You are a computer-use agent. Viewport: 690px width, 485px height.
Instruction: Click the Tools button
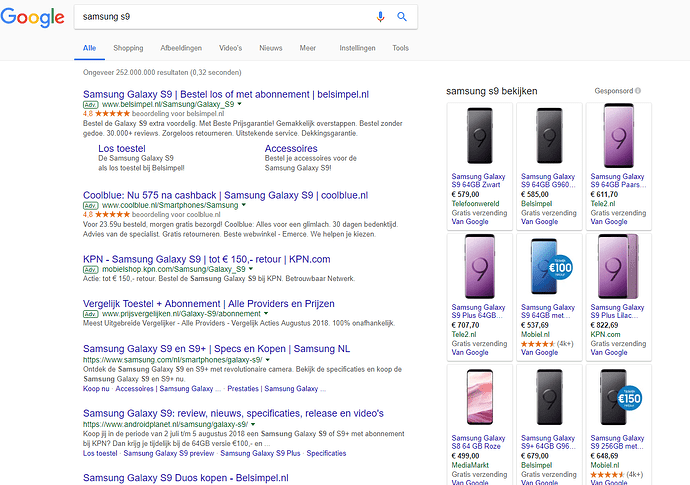[401, 48]
